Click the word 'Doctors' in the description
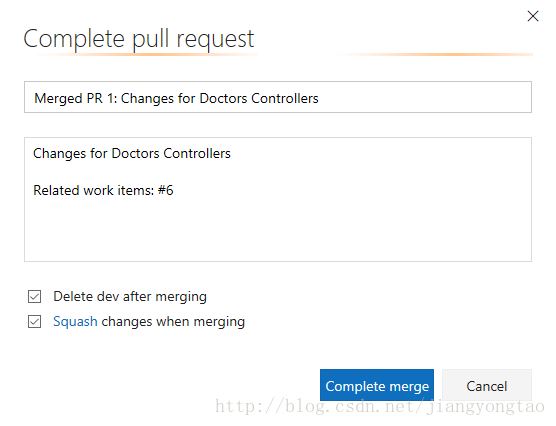The image size is (556, 426). [x=135, y=154]
